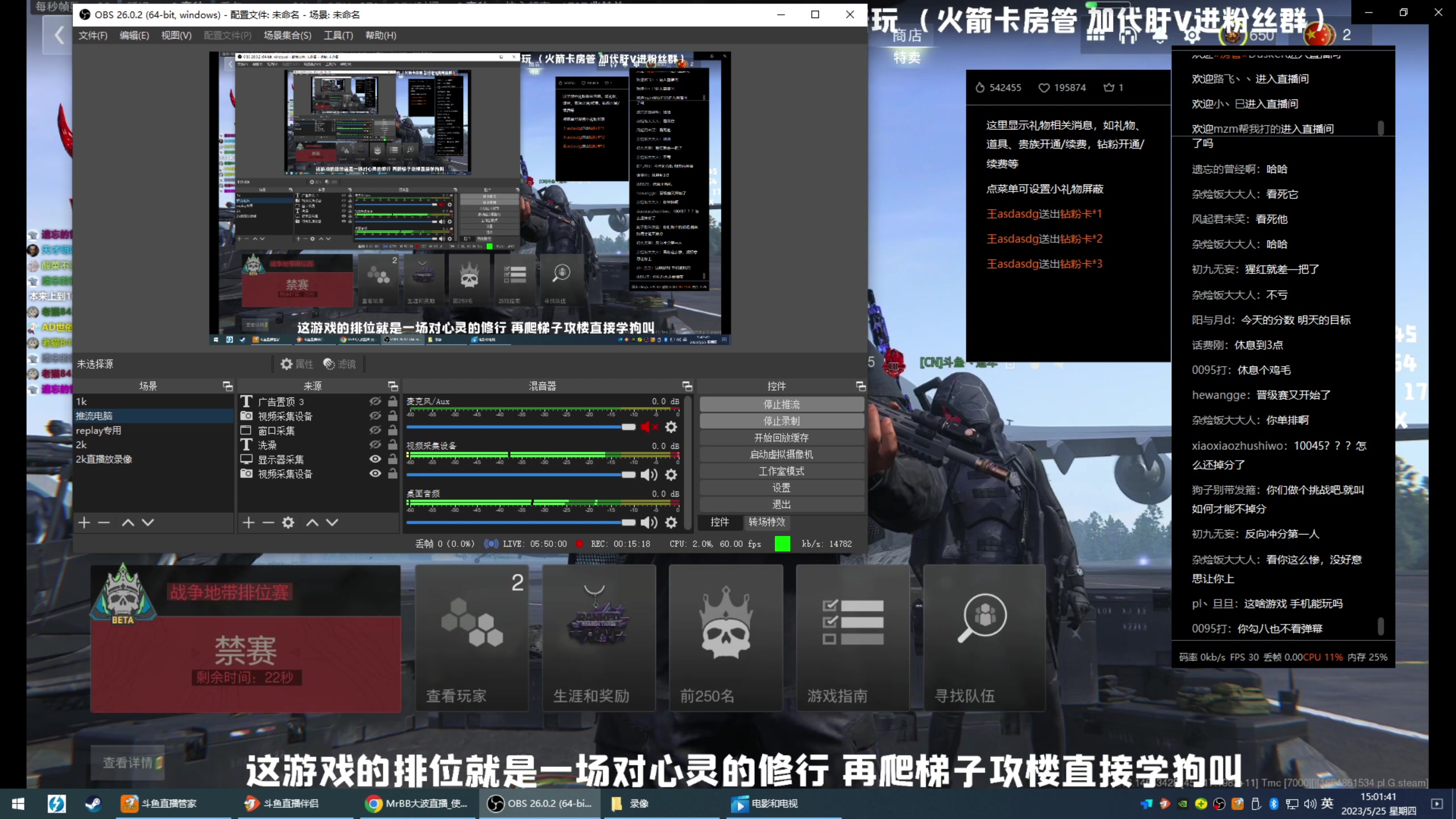Switch to the 控件 tab

[719, 522]
